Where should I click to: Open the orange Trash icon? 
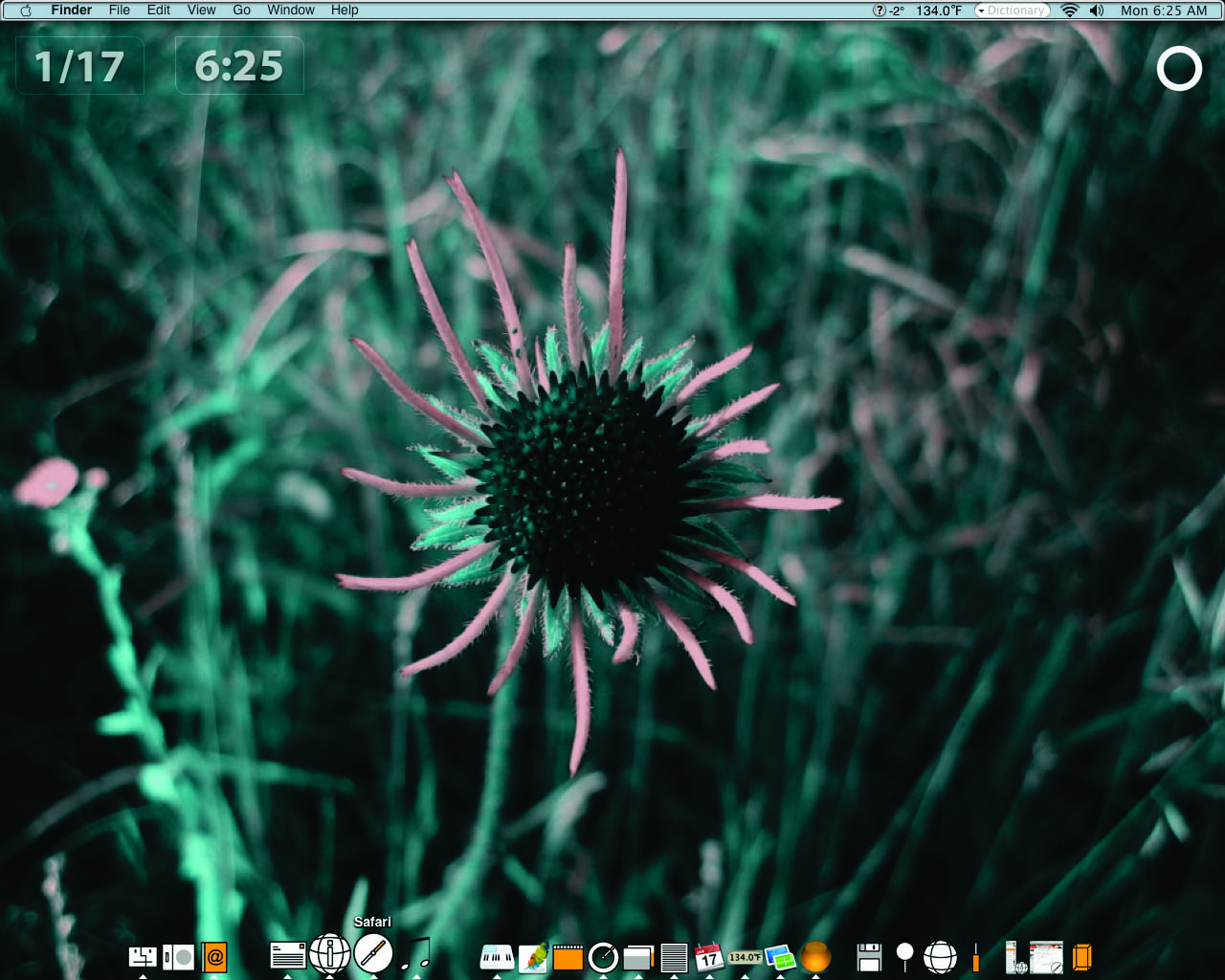(1081, 956)
